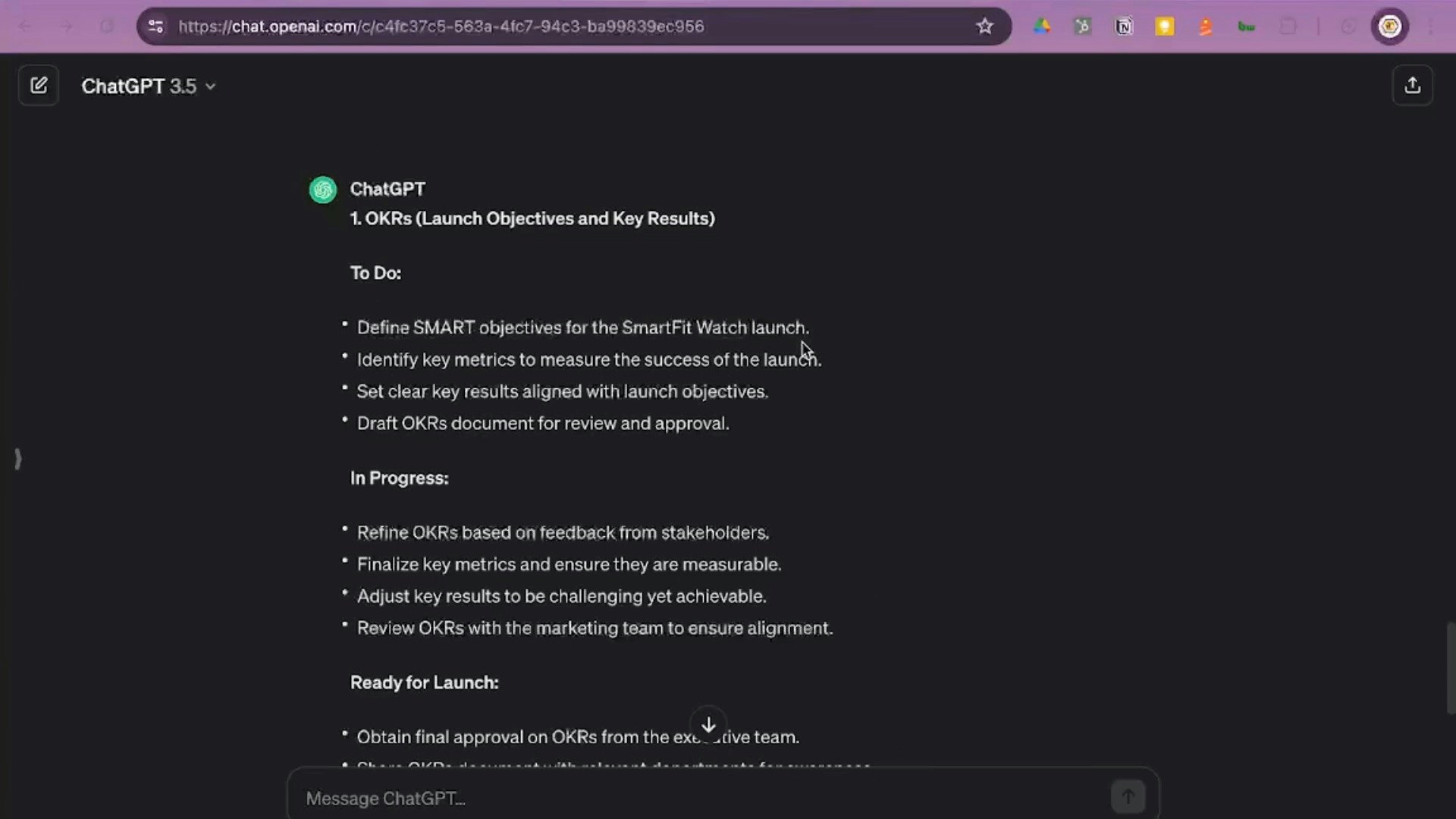Open the extensions puzzle icon
Viewport: 1456px width, 819px height.
pos(1288,27)
